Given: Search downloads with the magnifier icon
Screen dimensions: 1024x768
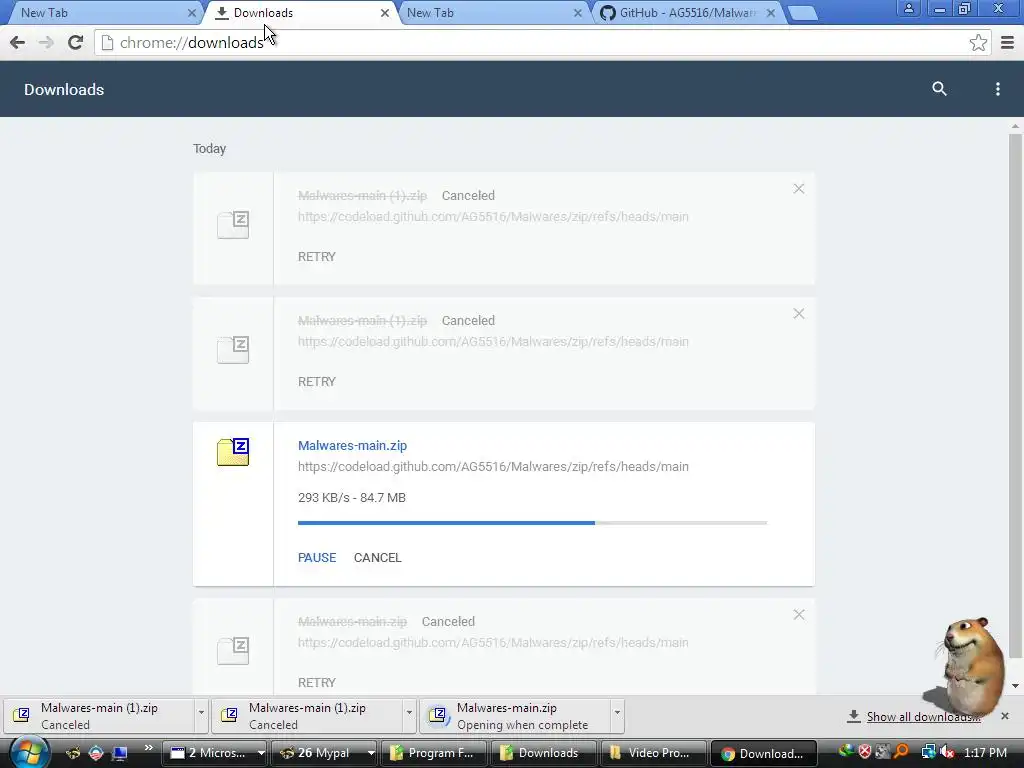Looking at the screenshot, I should point(939,89).
